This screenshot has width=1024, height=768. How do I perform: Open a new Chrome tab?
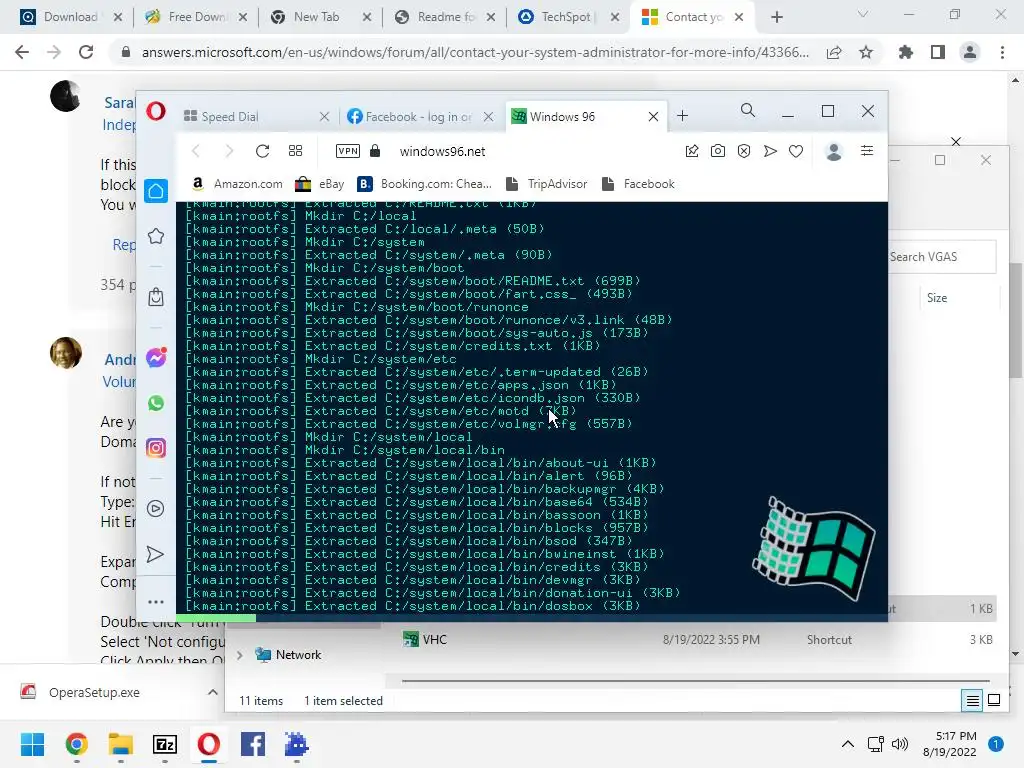[x=776, y=17]
